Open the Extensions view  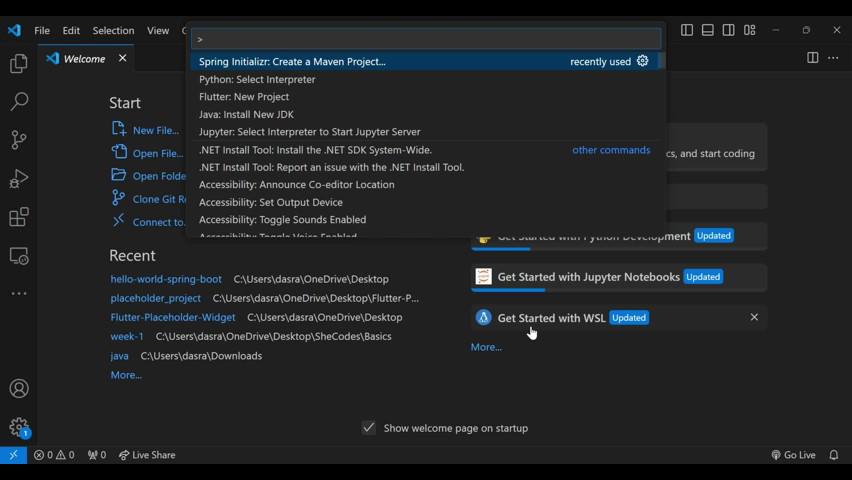point(19,217)
